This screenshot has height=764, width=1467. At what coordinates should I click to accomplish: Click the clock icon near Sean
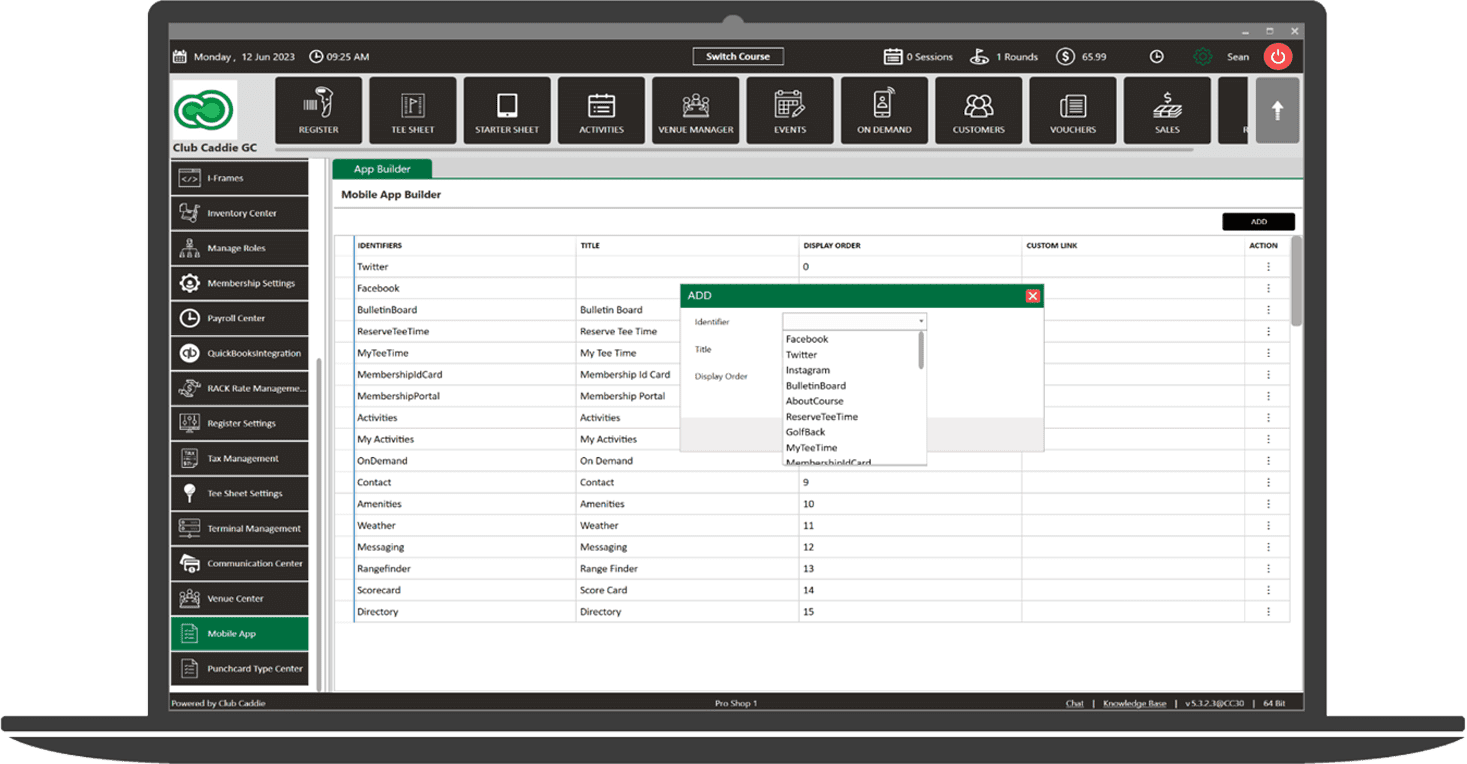point(1156,57)
